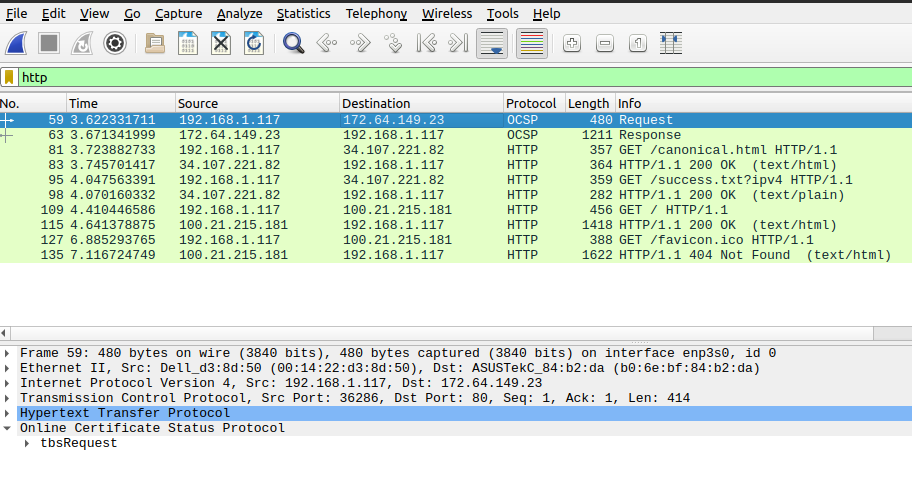Screen dimensions: 912x499
Task: Sort by the Time column header
Action: [x=121, y=104]
